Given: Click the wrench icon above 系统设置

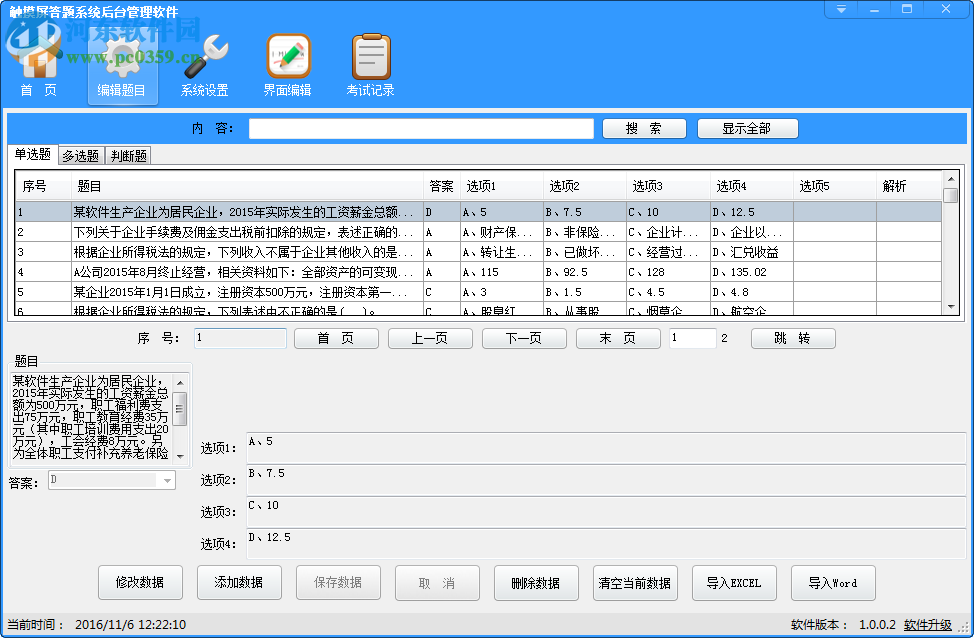Looking at the screenshot, I should pos(204,55).
